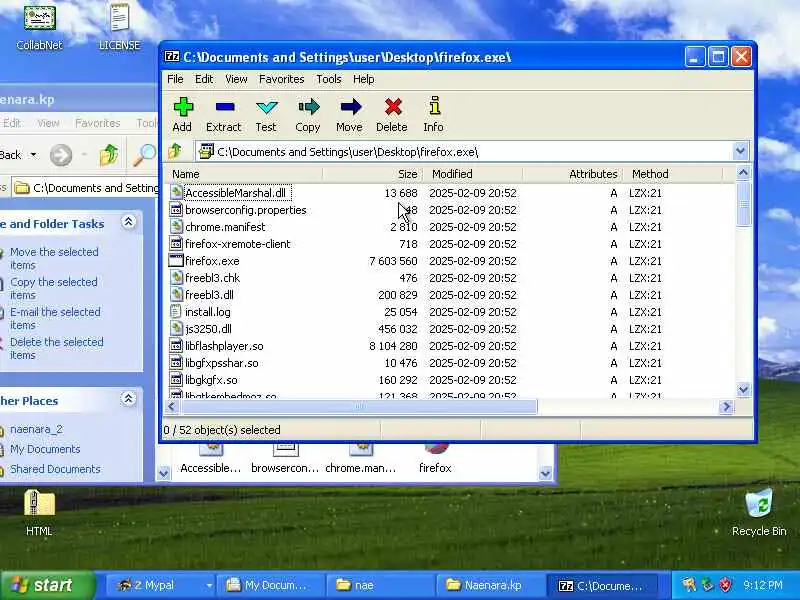
Task: Open the 7-Zip File menu
Action: pyautogui.click(x=175, y=79)
